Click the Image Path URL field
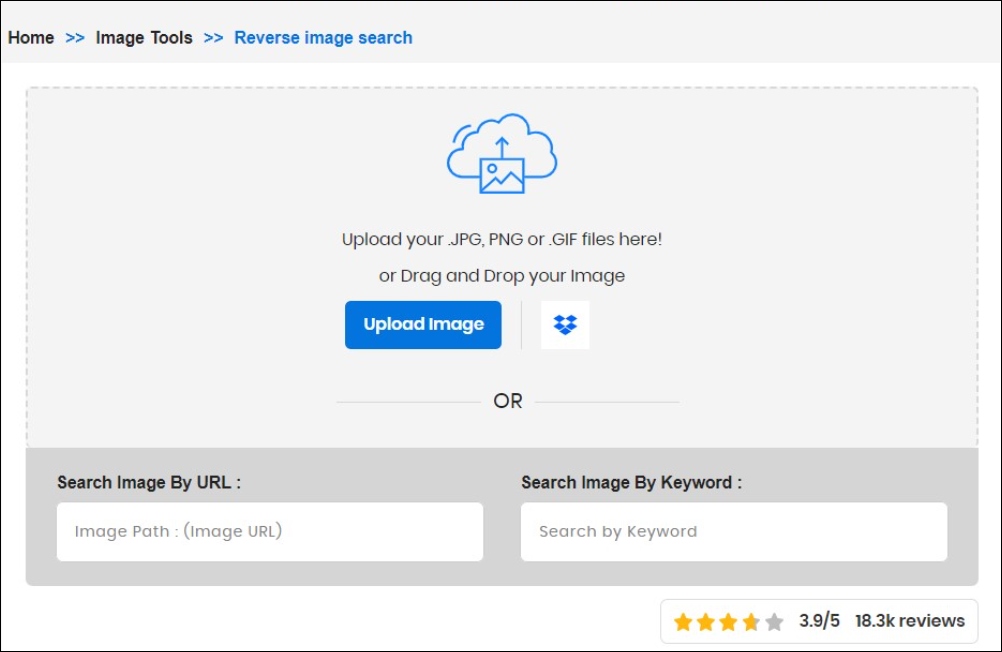 (x=268, y=531)
